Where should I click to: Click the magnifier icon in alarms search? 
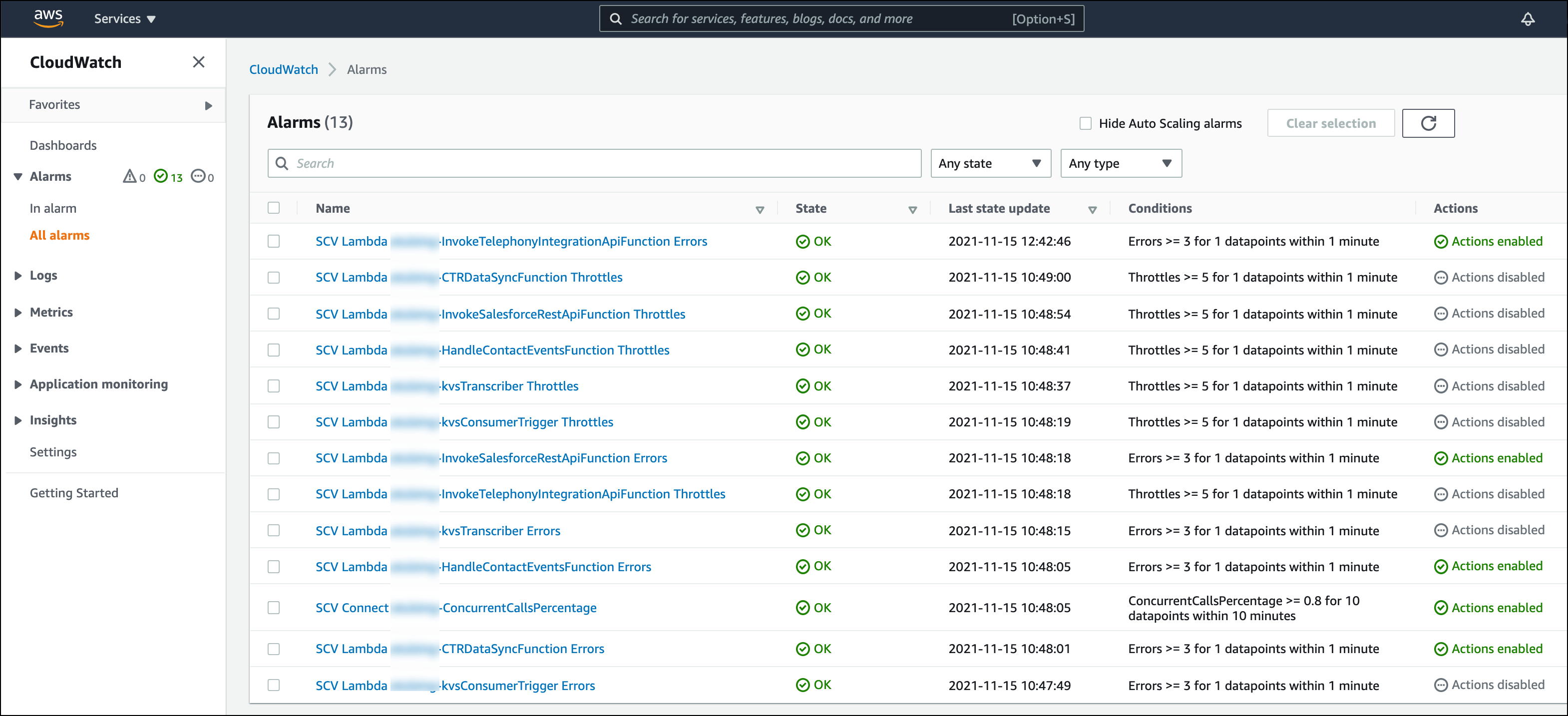pyautogui.click(x=282, y=163)
